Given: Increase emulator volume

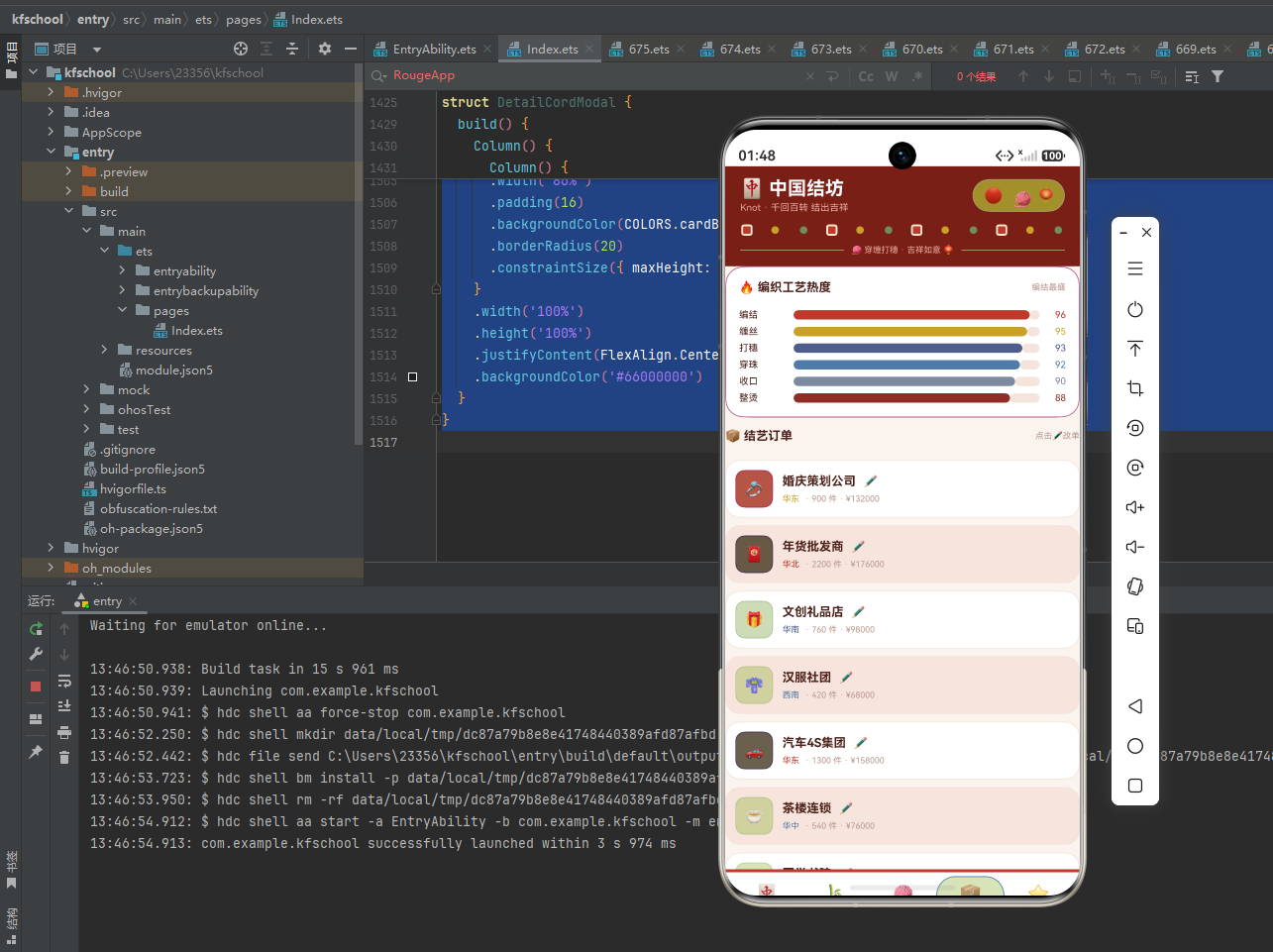Looking at the screenshot, I should pyautogui.click(x=1135, y=507).
